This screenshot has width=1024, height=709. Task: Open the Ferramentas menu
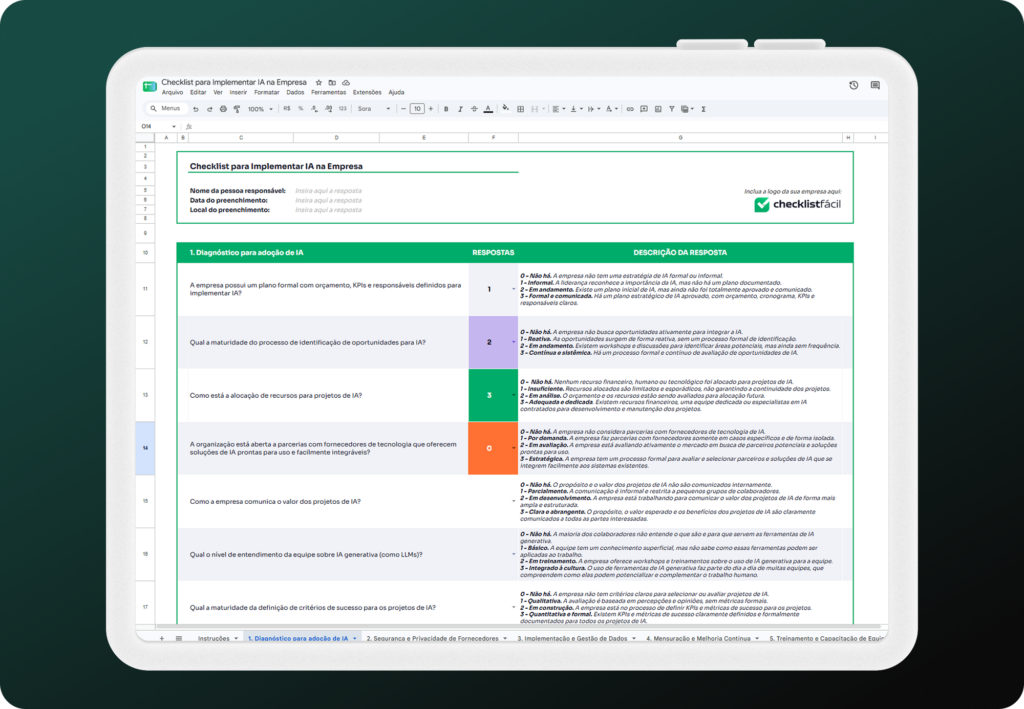pos(328,92)
